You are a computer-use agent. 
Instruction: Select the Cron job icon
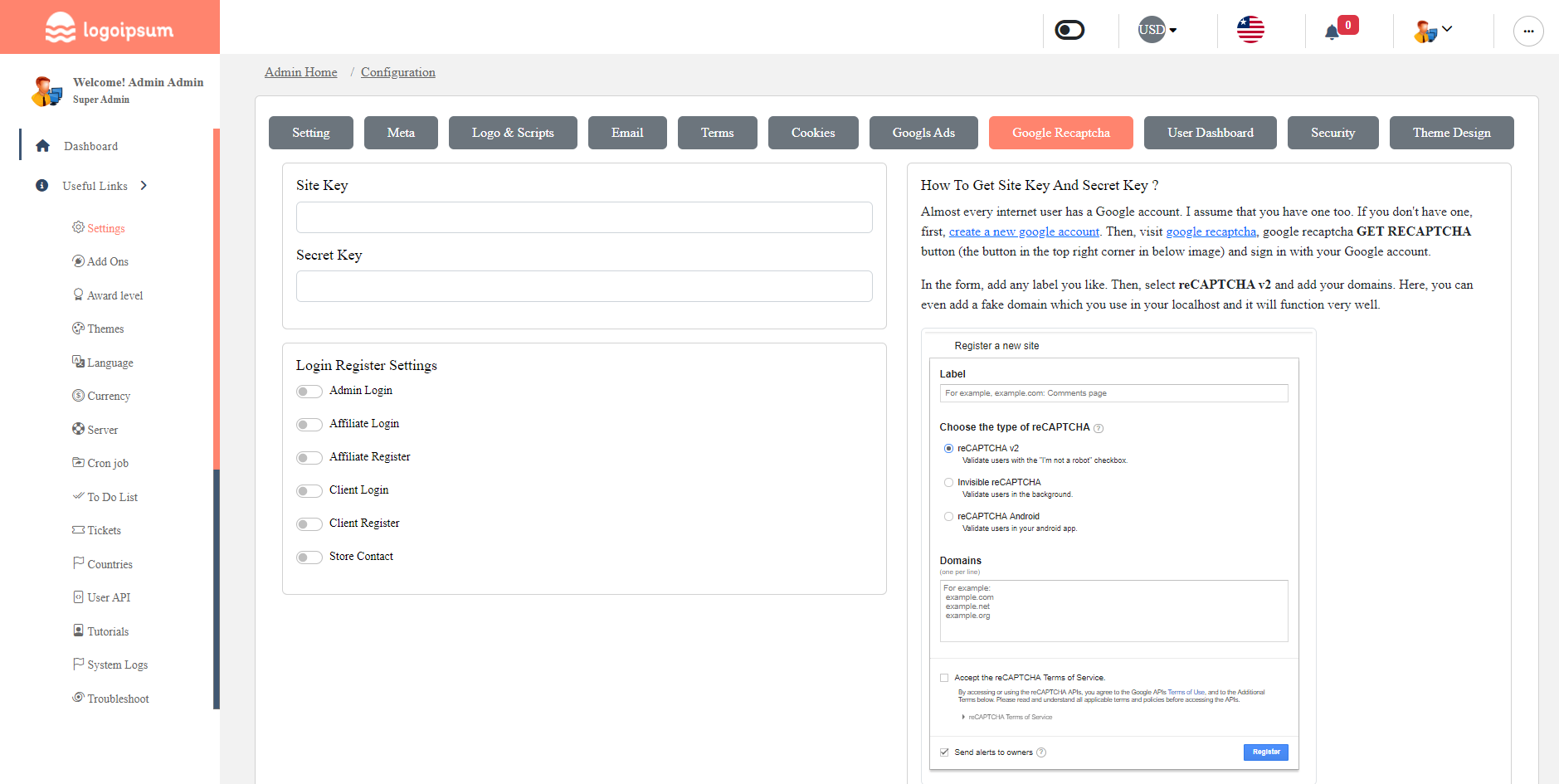tap(77, 463)
